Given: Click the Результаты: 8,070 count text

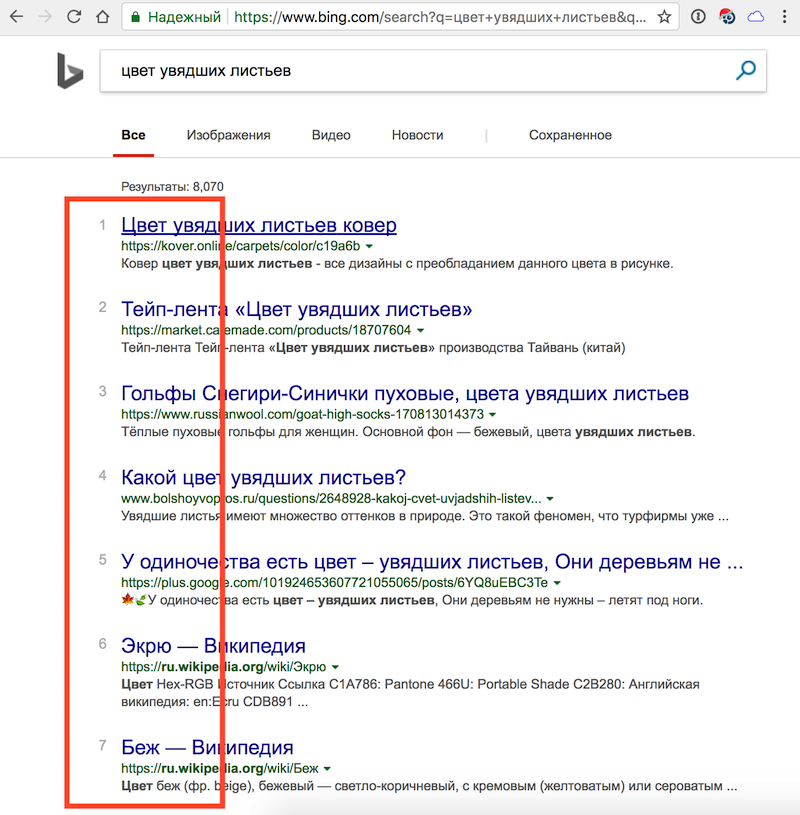Looking at the screenshot, I should tap(173, 187).
